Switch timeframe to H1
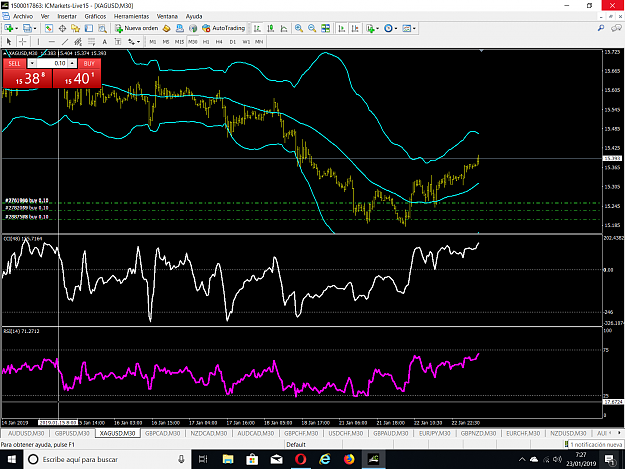Image resolution: width=625 pixels, height=469 pixels. click(x=206, y=41)
